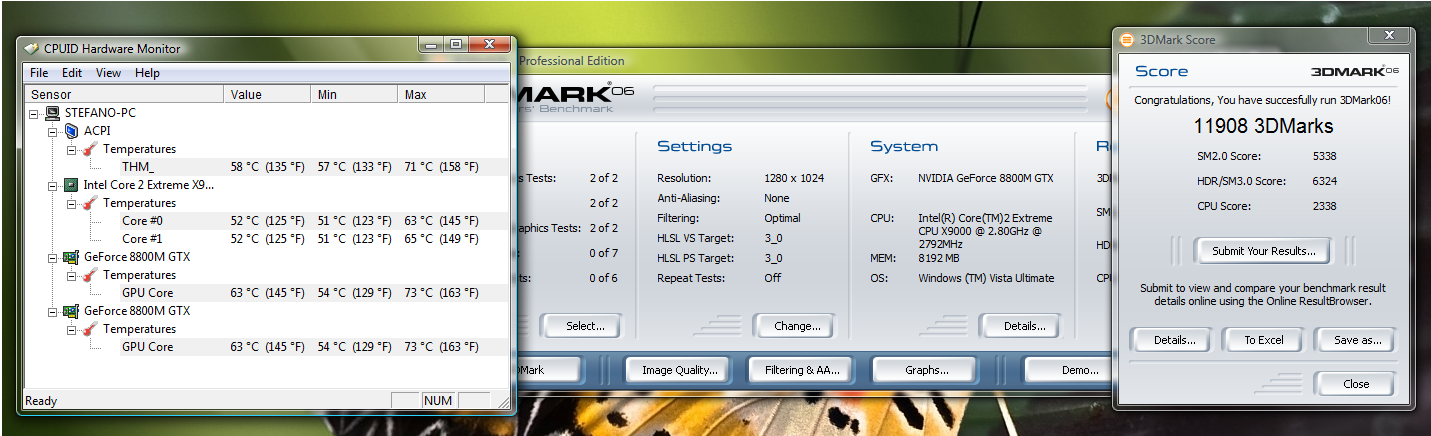Open the File menu in Hardware Monitor

39,73
